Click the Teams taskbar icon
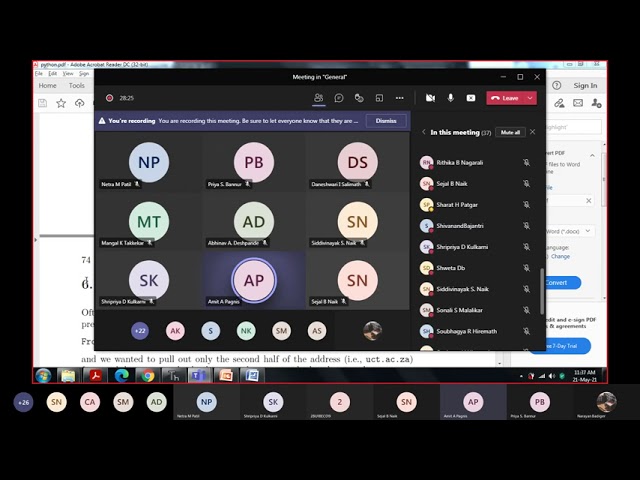 pos(199,376)
